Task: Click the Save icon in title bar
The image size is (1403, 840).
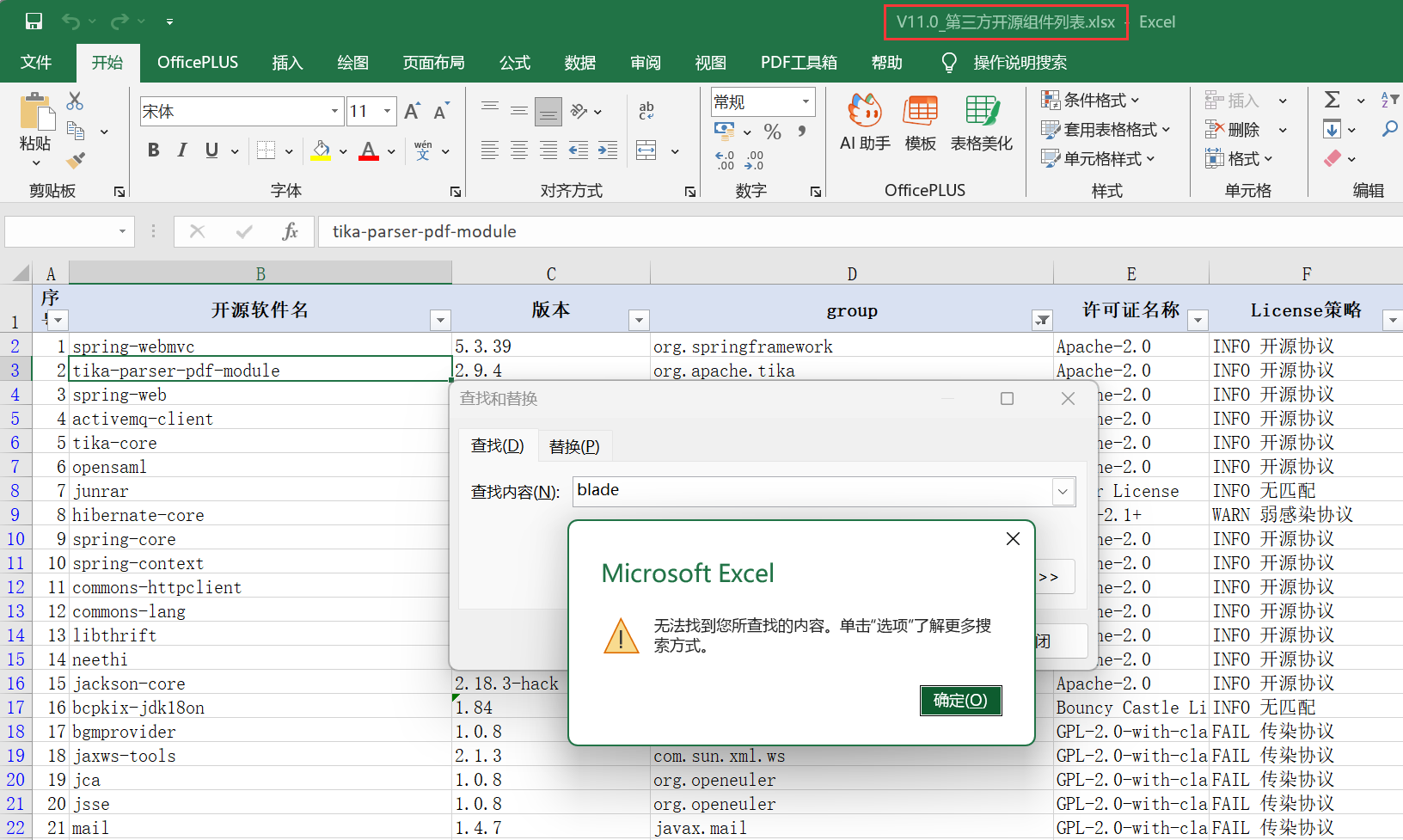Action: (34, 21)
